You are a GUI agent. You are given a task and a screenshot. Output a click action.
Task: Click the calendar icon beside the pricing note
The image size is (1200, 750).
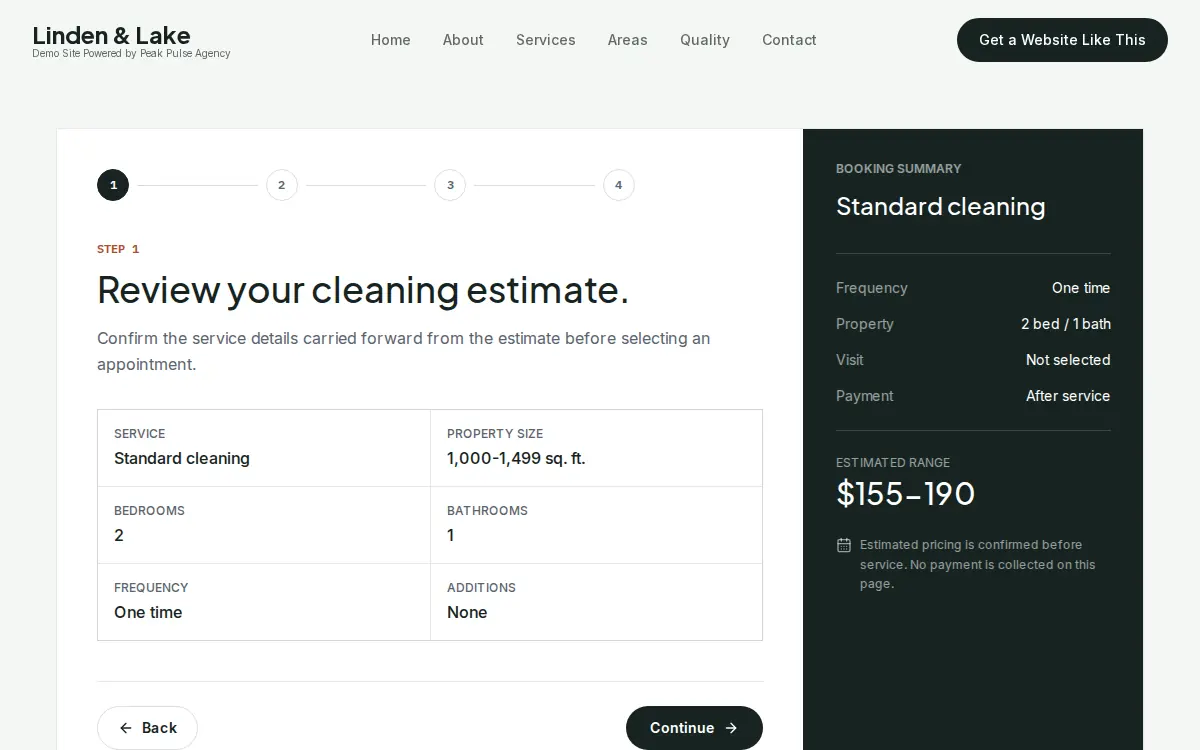coord(844,545)
